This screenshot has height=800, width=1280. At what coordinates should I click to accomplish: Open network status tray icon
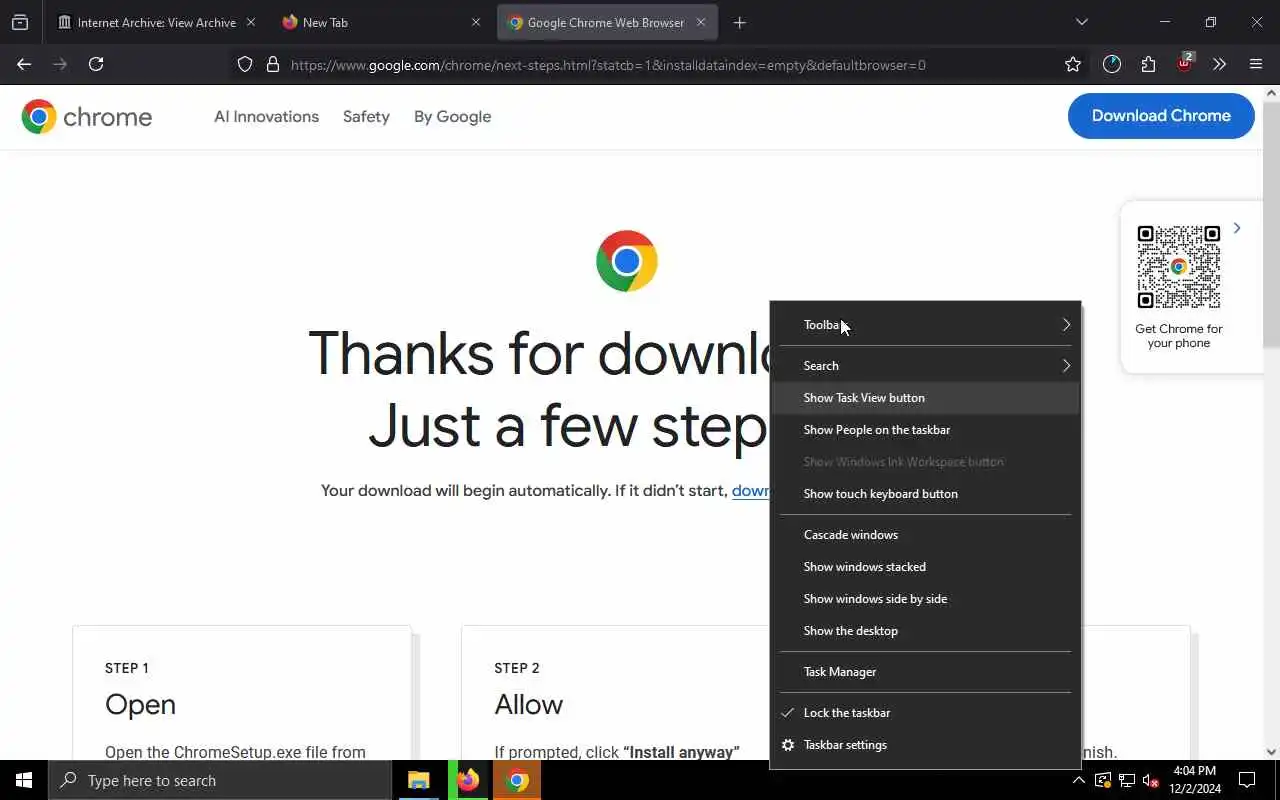click(x=1127, y=780)
